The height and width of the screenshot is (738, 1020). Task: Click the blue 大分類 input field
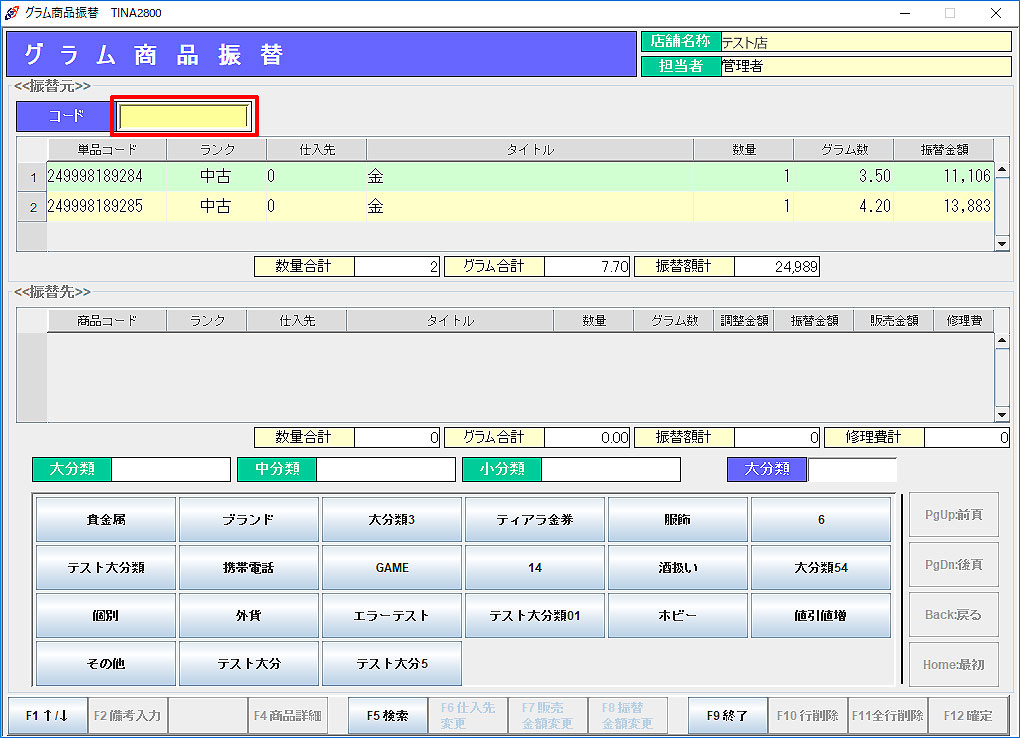click(x=851, y=469)
